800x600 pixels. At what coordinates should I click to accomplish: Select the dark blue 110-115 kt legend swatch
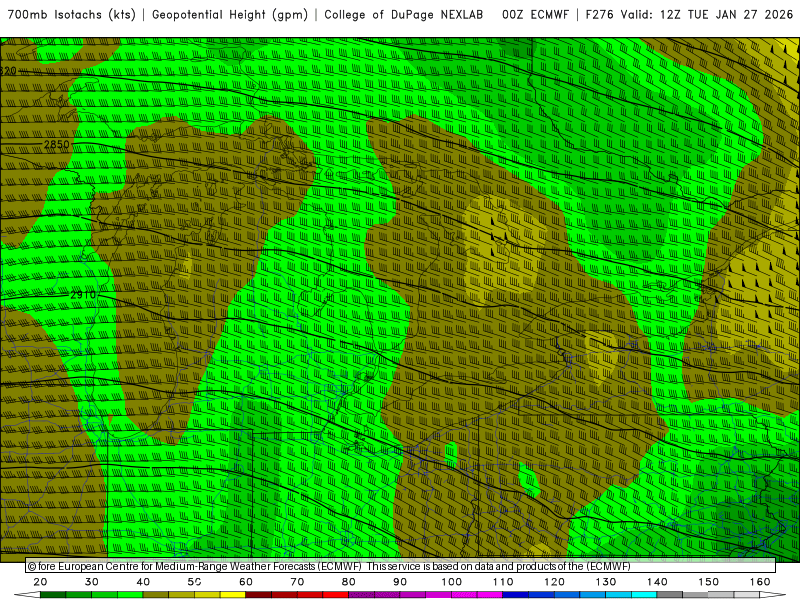(516, 595)
